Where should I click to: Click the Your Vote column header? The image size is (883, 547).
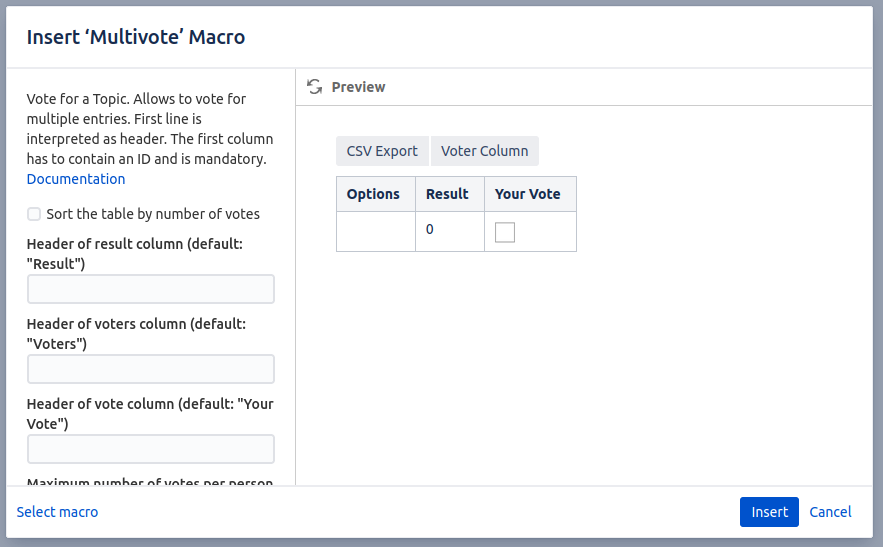(x=528, y=194)
